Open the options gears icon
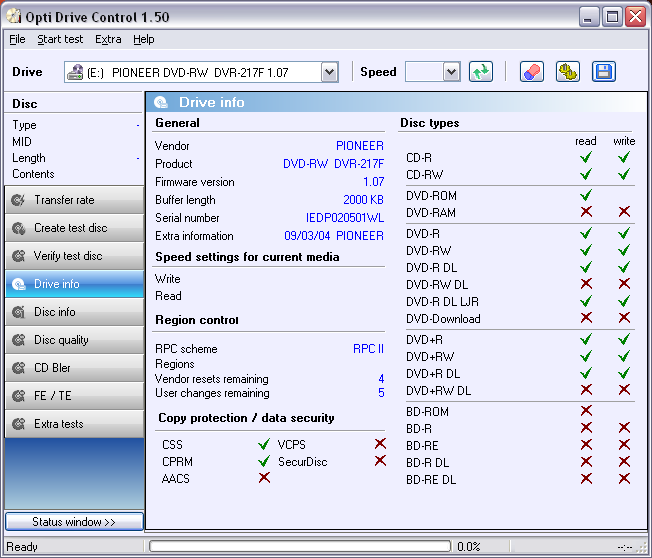Image resolution: width=652 pixels, height=558 pixels. click(x=568, y=72)
